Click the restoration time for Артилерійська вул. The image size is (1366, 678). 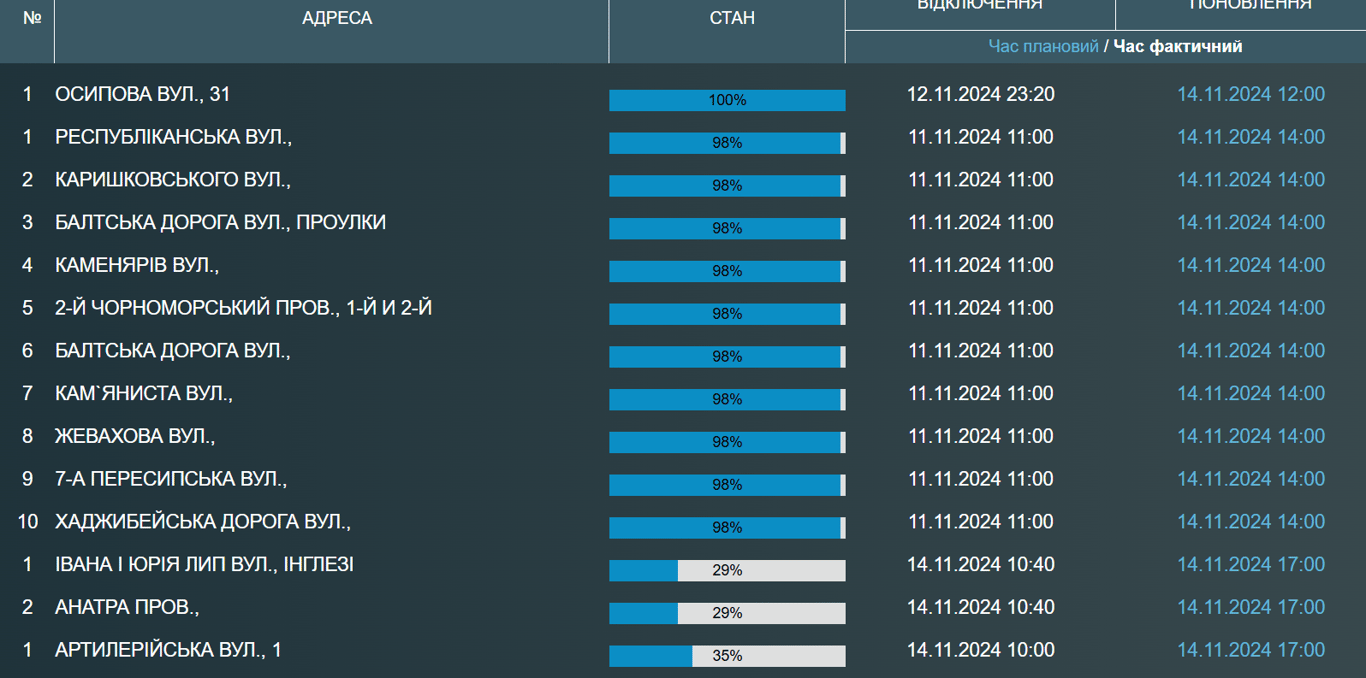[x=1250, y=650]
